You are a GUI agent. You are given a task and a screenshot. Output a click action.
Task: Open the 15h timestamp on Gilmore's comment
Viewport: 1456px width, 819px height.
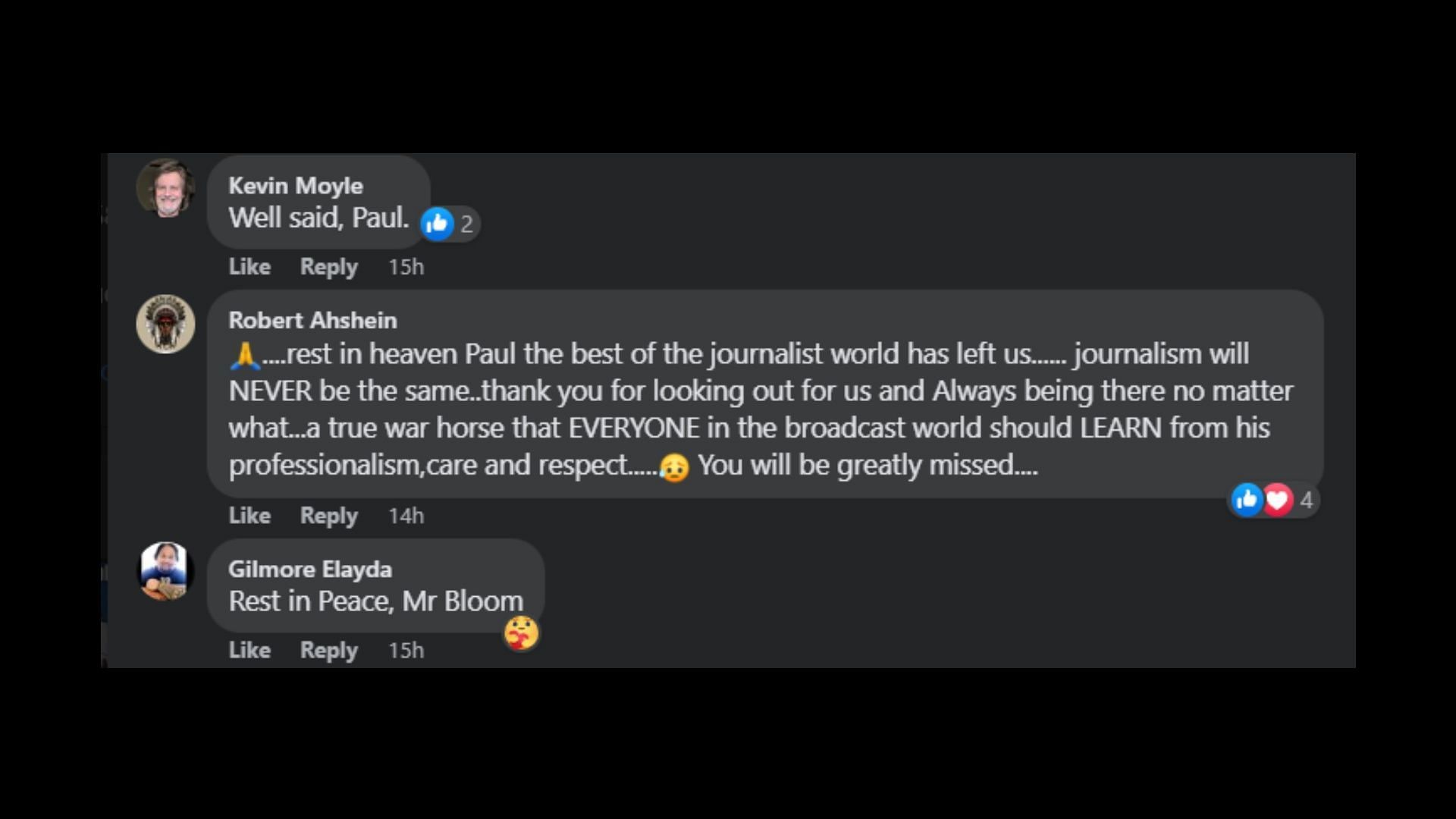point(406,651)
